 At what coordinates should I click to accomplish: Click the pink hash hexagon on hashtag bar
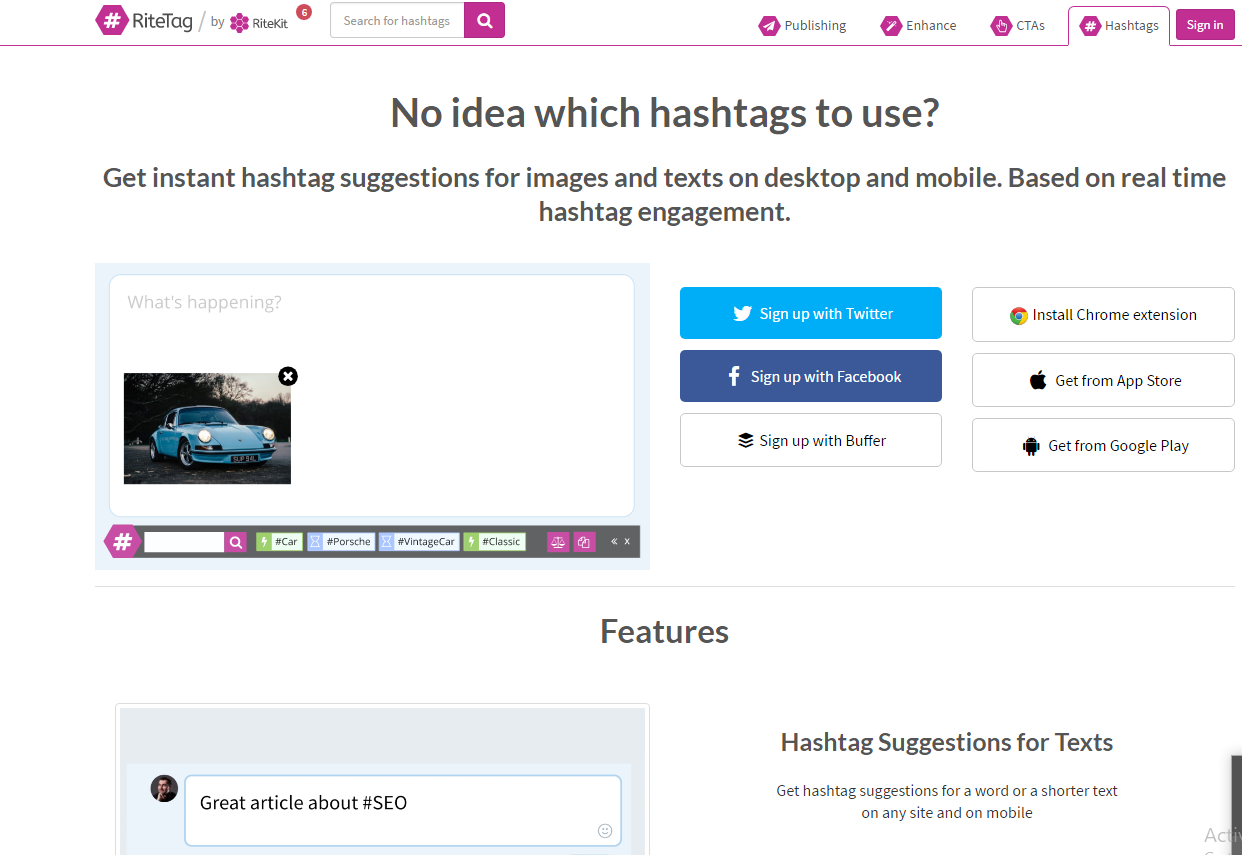(x=122, y=542)
